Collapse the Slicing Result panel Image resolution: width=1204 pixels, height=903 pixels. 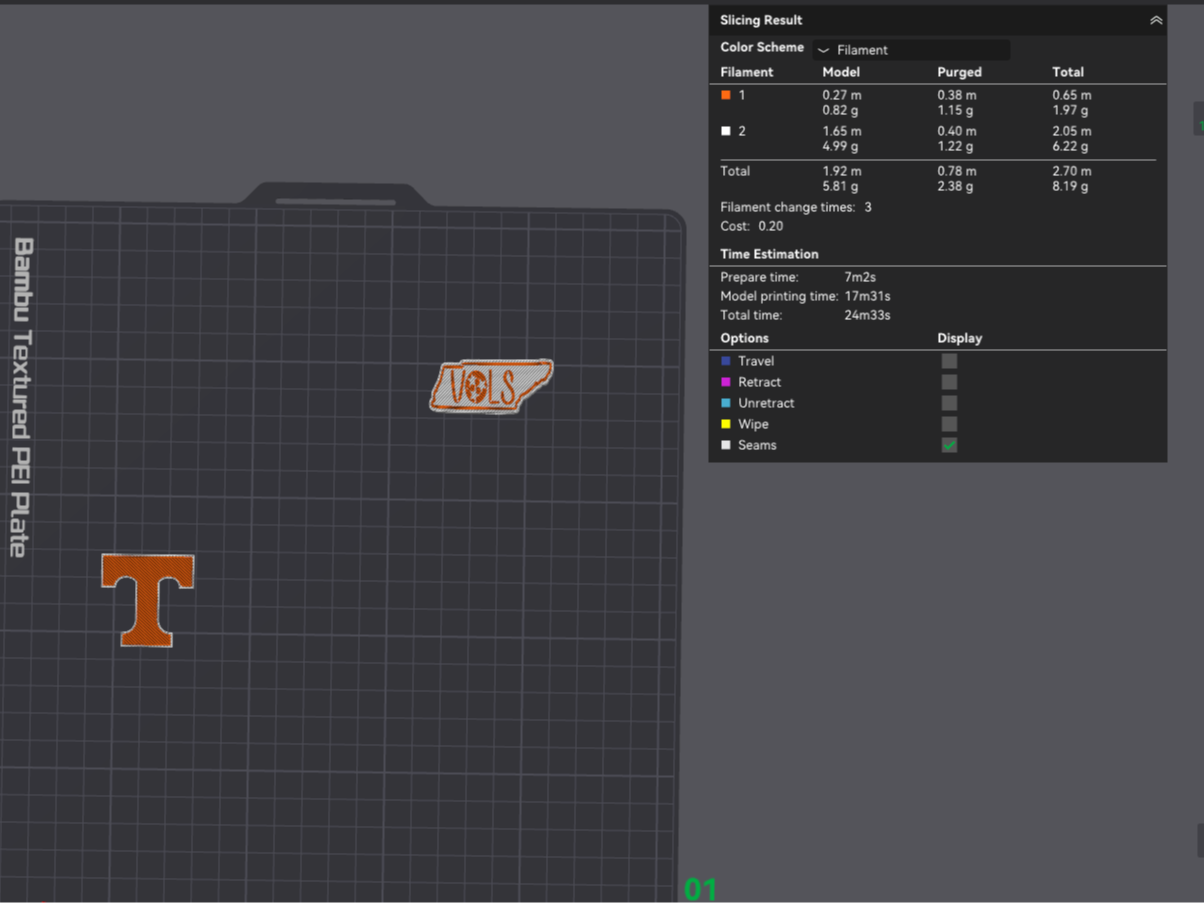click(x=1156, y=20)
